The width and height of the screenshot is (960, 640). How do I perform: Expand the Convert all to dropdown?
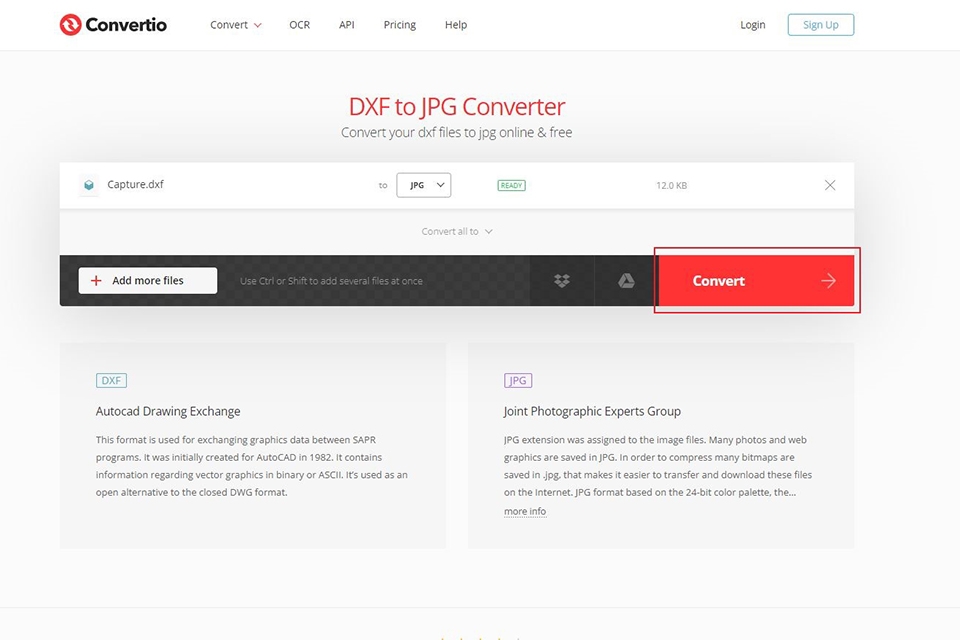pyautogui.click(x=457, y=232)
